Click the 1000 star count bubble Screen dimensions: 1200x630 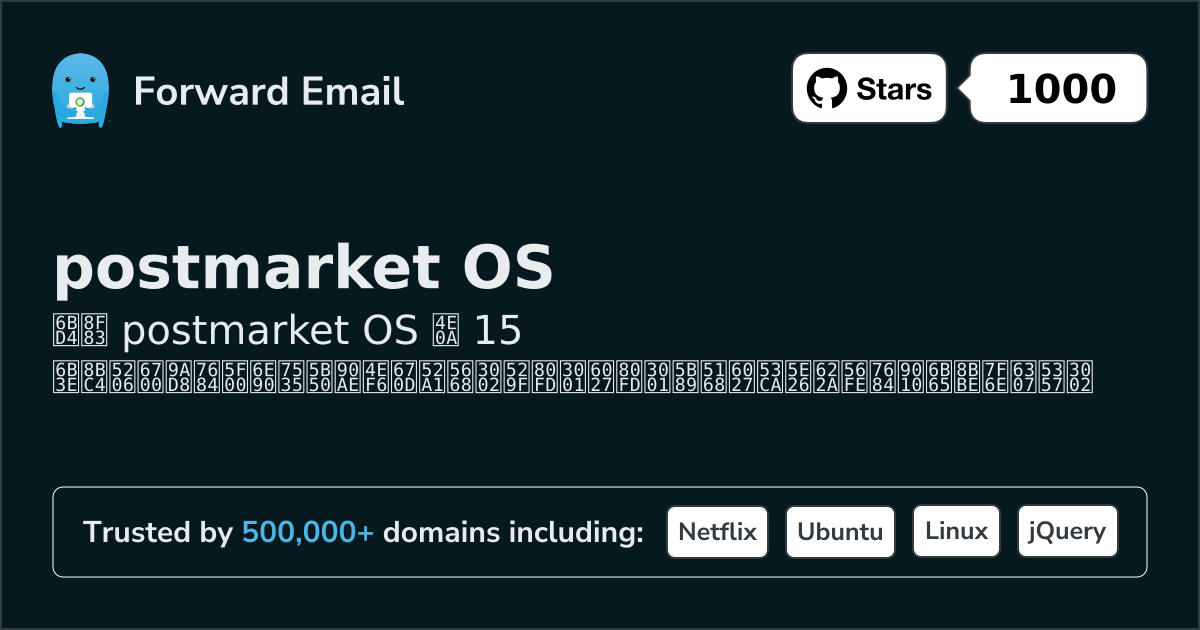(x=1060, y=89)
